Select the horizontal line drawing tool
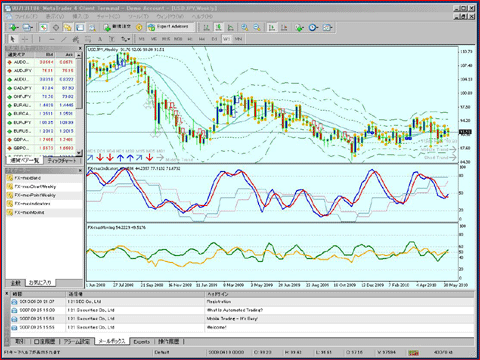This screenshot has width=480, height=360. [52, 39]
